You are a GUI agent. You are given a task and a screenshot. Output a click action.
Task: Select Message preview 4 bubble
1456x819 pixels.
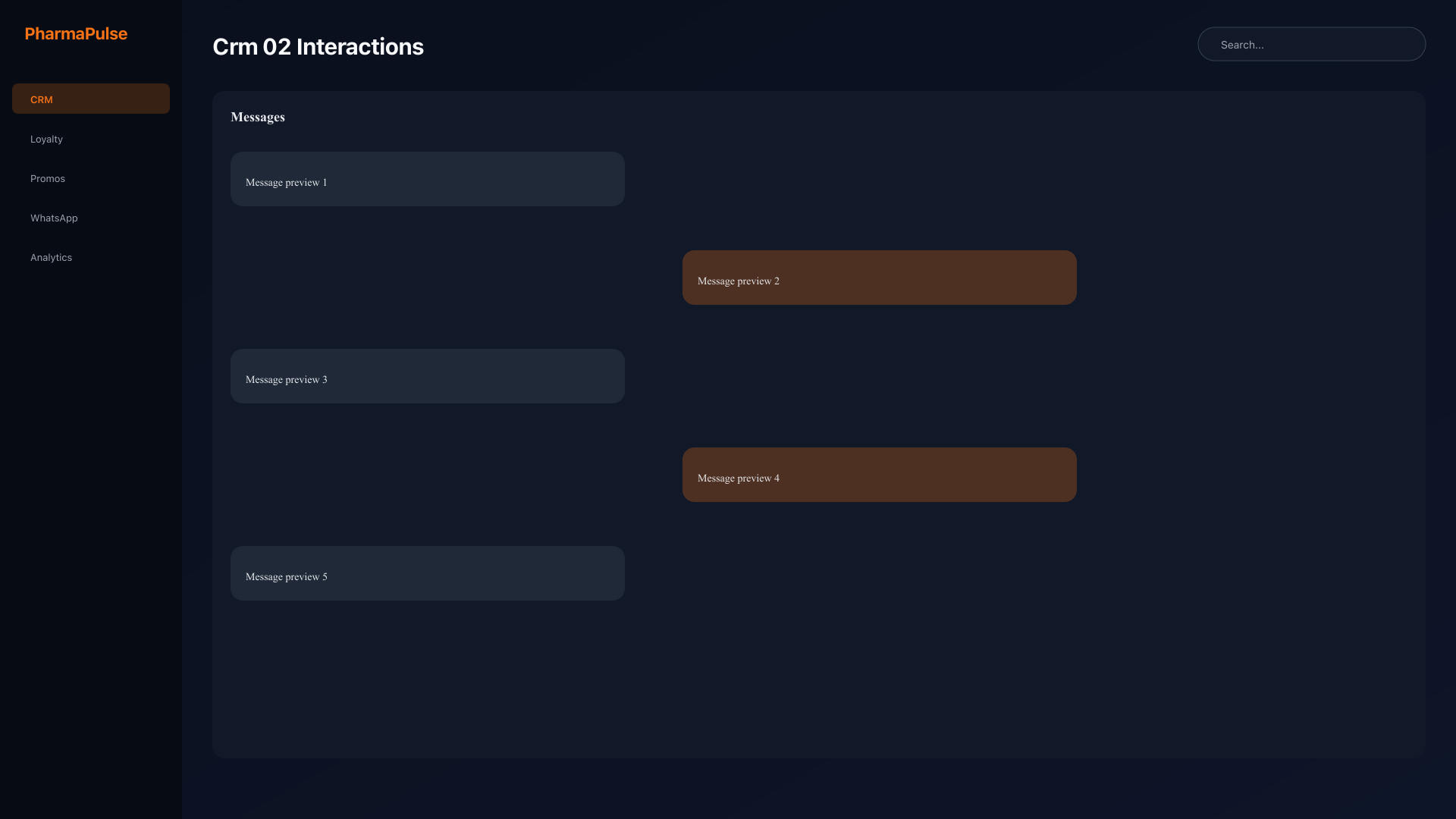[880, 475]
